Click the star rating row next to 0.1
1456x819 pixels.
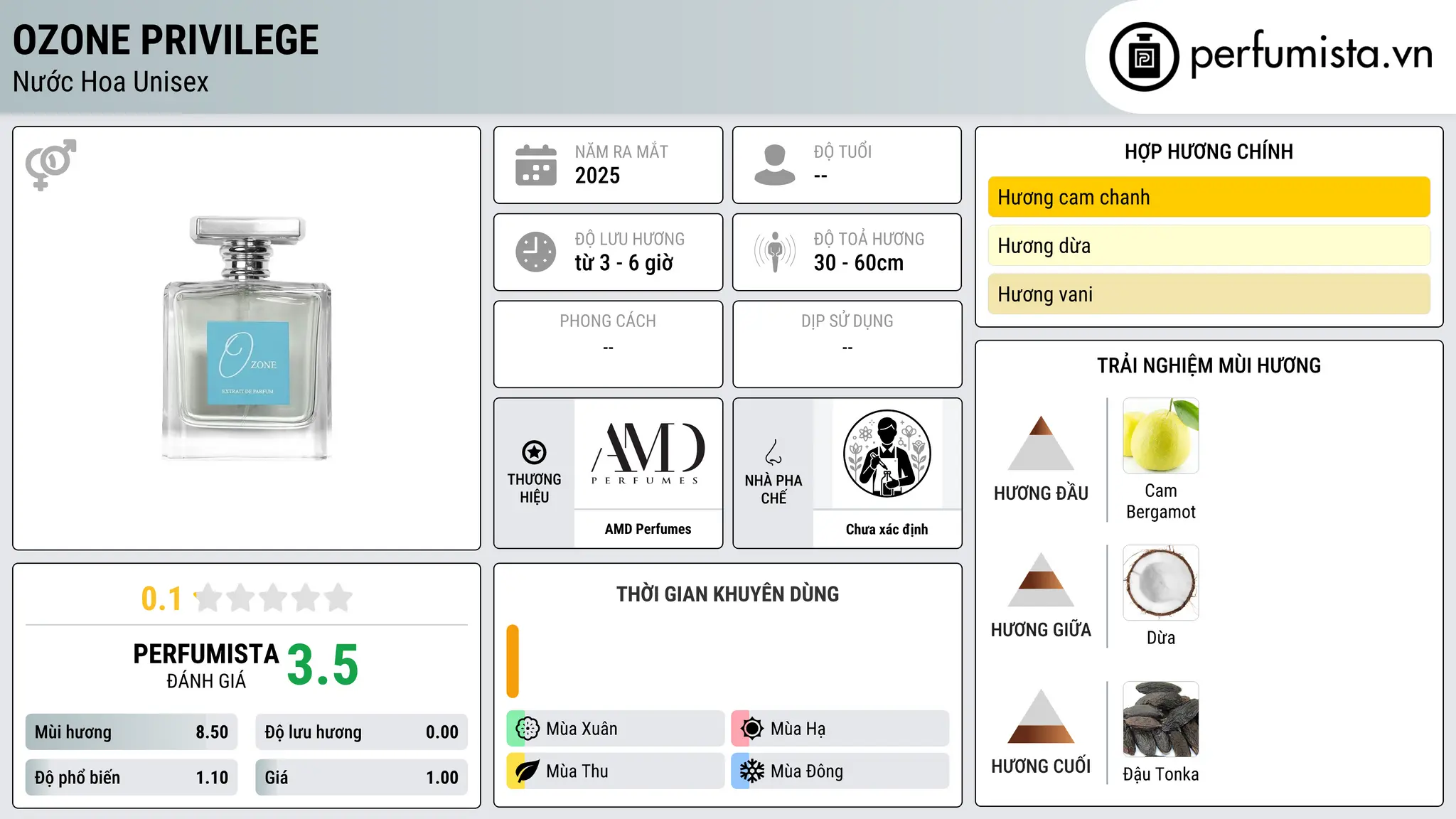tap(274, 598)
